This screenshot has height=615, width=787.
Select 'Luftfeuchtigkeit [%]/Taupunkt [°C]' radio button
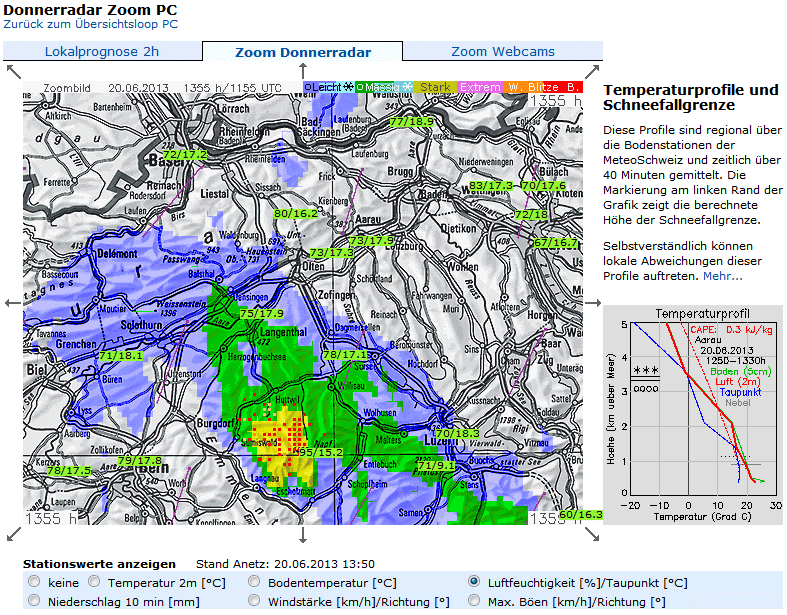pyautogui.click(x=473, y=582)
